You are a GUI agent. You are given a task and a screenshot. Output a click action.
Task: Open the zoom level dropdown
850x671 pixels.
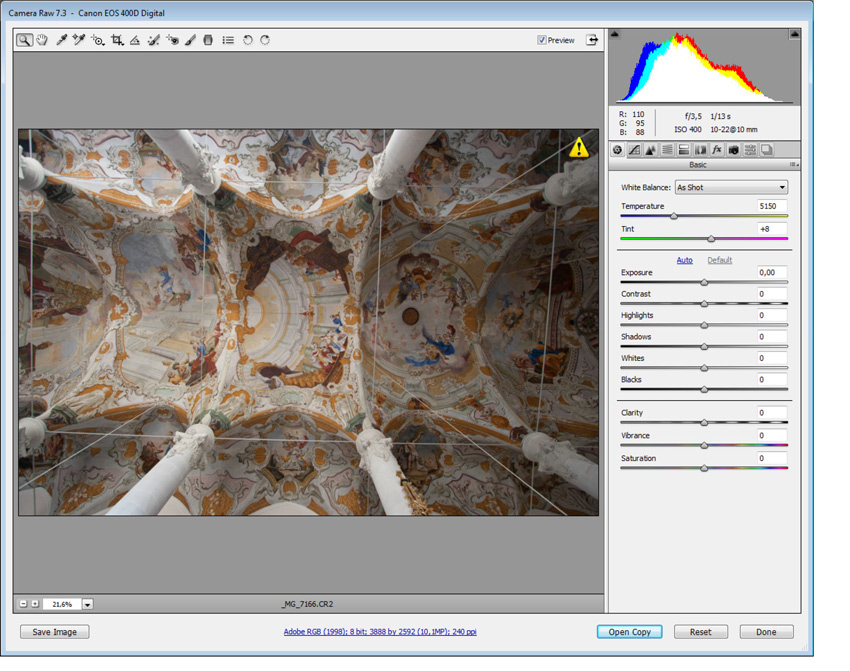click(88, 604)
